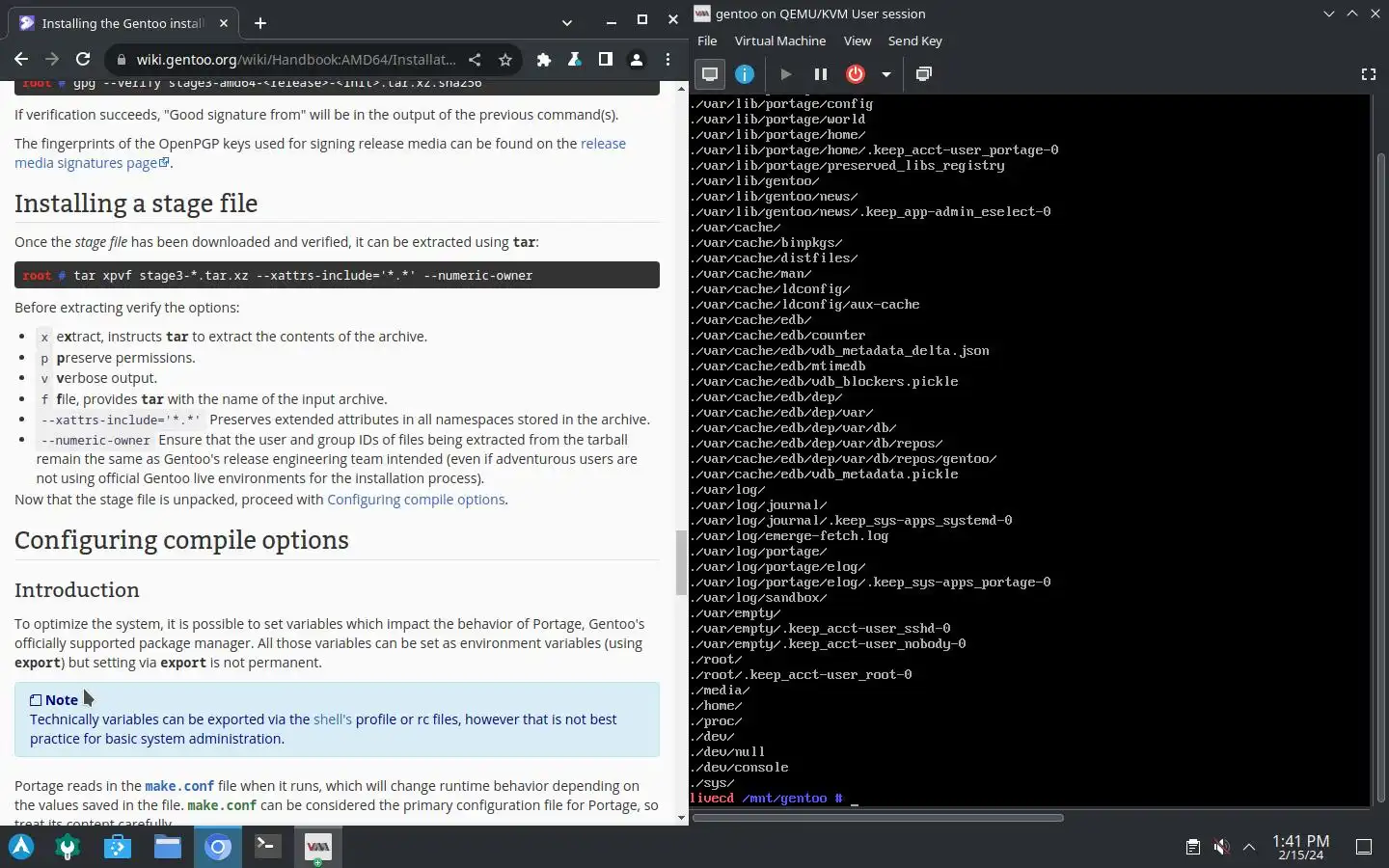This screenshot has height=868, width=1389.
Task: Click the livecd /mnt/gentoo terminal prompt
Action: point(767,798)
